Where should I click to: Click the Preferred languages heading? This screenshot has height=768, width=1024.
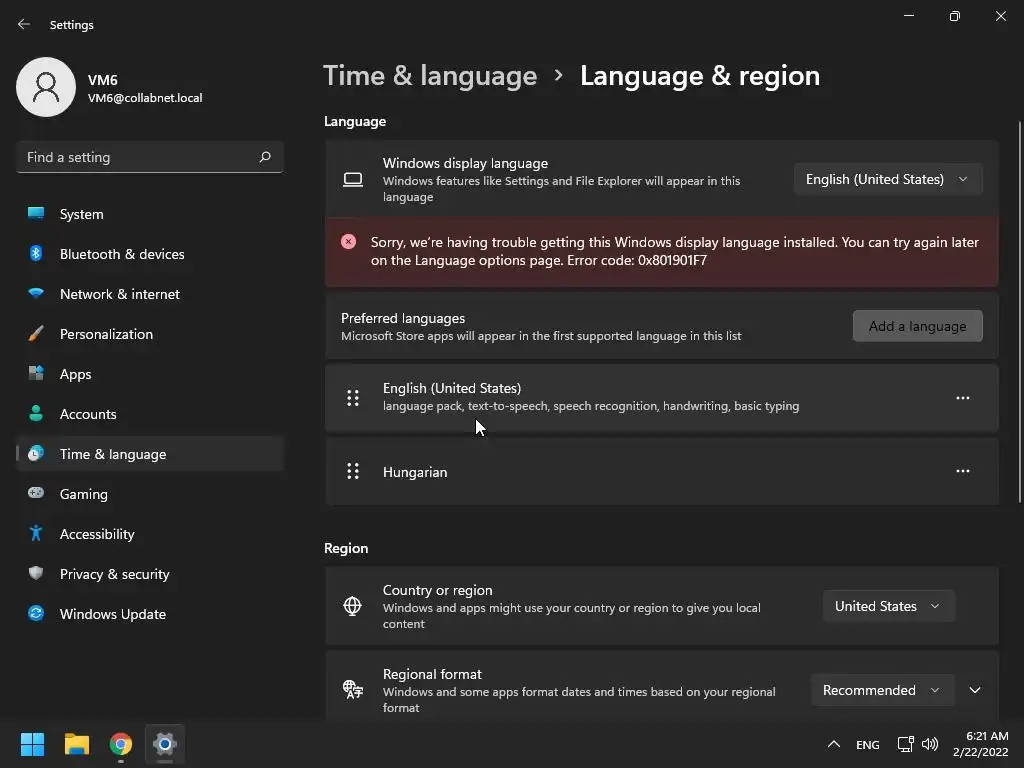click(x=403, y=318)
